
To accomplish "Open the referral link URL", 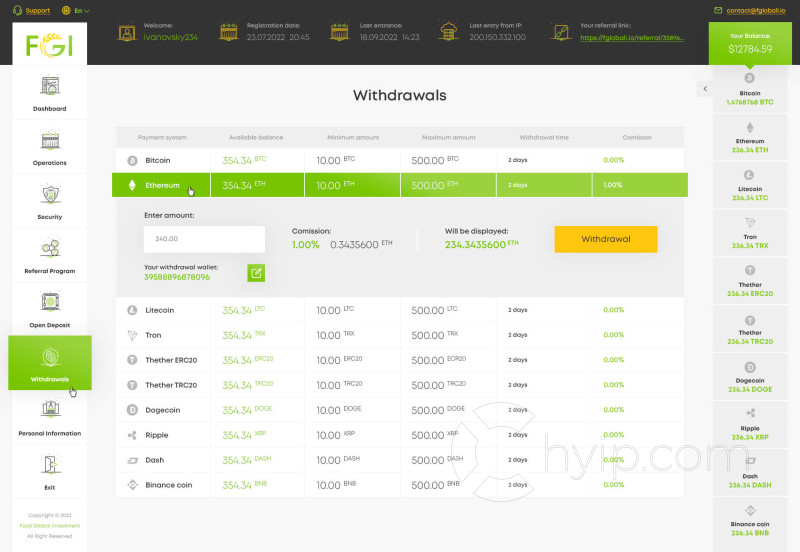I will click(x=632, y=38).
